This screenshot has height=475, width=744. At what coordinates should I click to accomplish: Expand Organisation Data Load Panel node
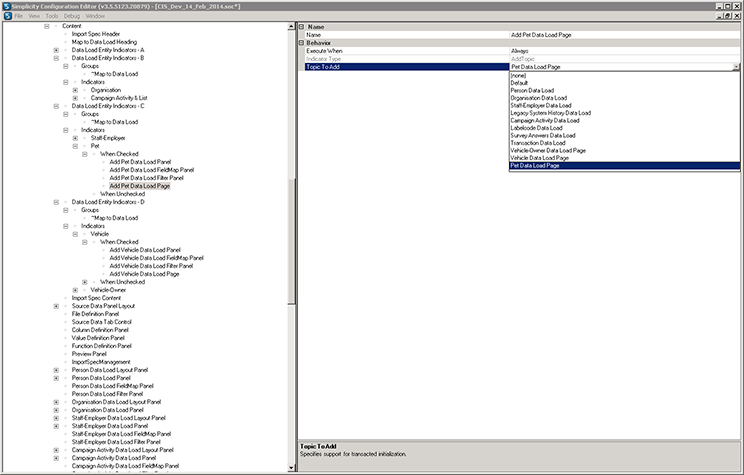[56, 410]
